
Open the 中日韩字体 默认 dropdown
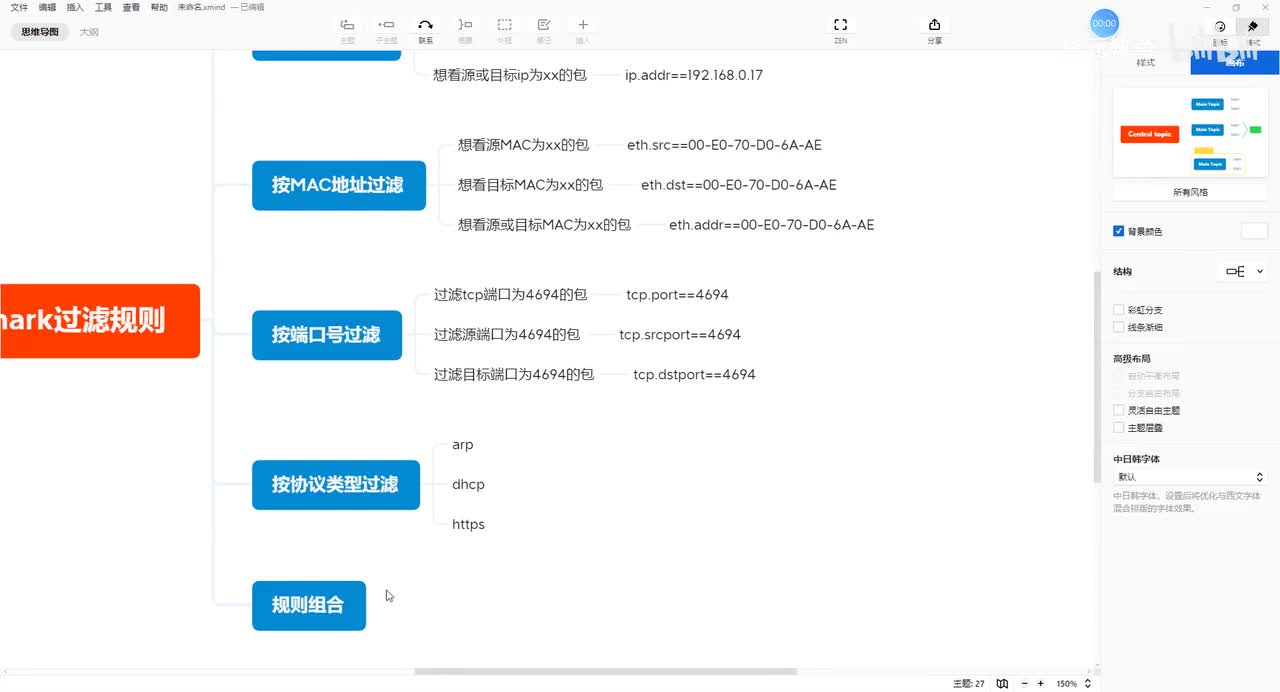point(1190,477)
